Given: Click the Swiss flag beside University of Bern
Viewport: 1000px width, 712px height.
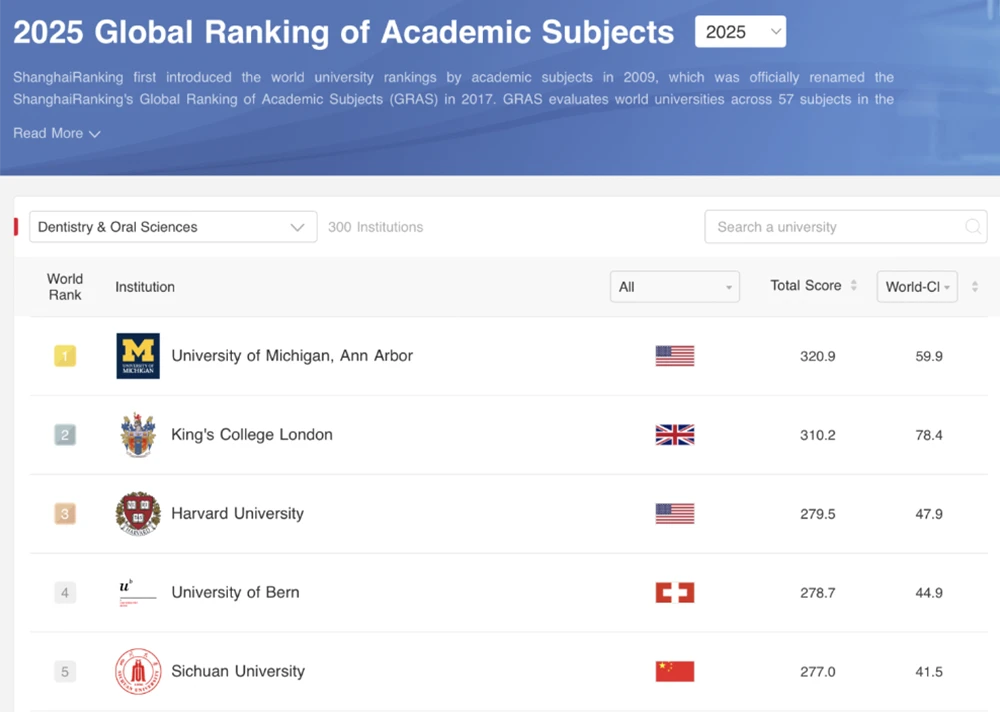Looking at the screenshot, I should pos(674,592).
